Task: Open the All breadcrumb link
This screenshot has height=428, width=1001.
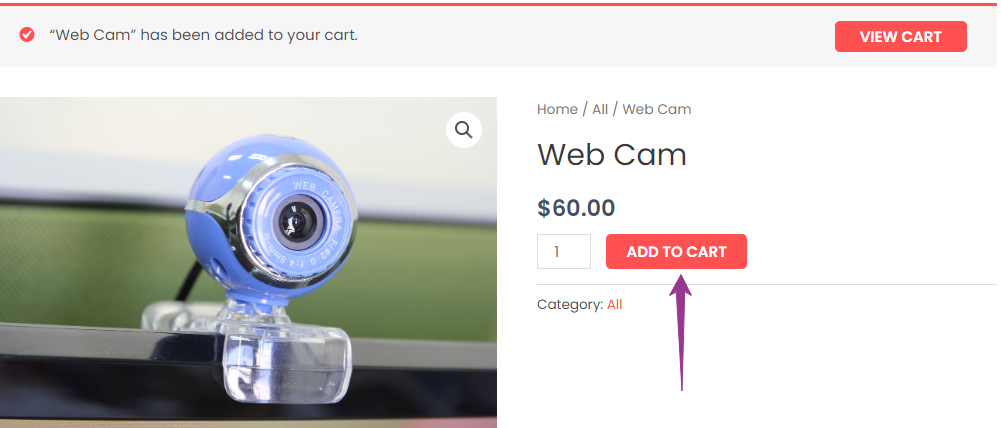Action: point(600,109)
